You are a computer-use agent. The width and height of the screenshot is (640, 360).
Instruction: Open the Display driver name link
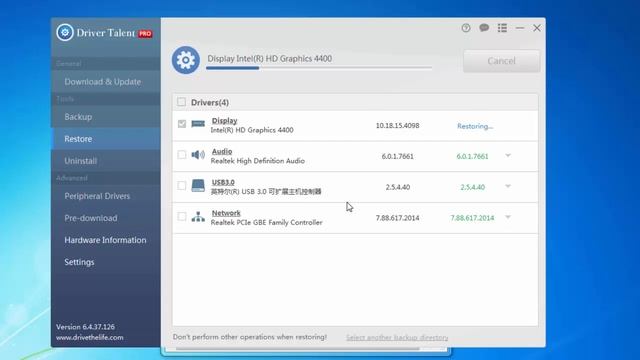pos(224,121)
